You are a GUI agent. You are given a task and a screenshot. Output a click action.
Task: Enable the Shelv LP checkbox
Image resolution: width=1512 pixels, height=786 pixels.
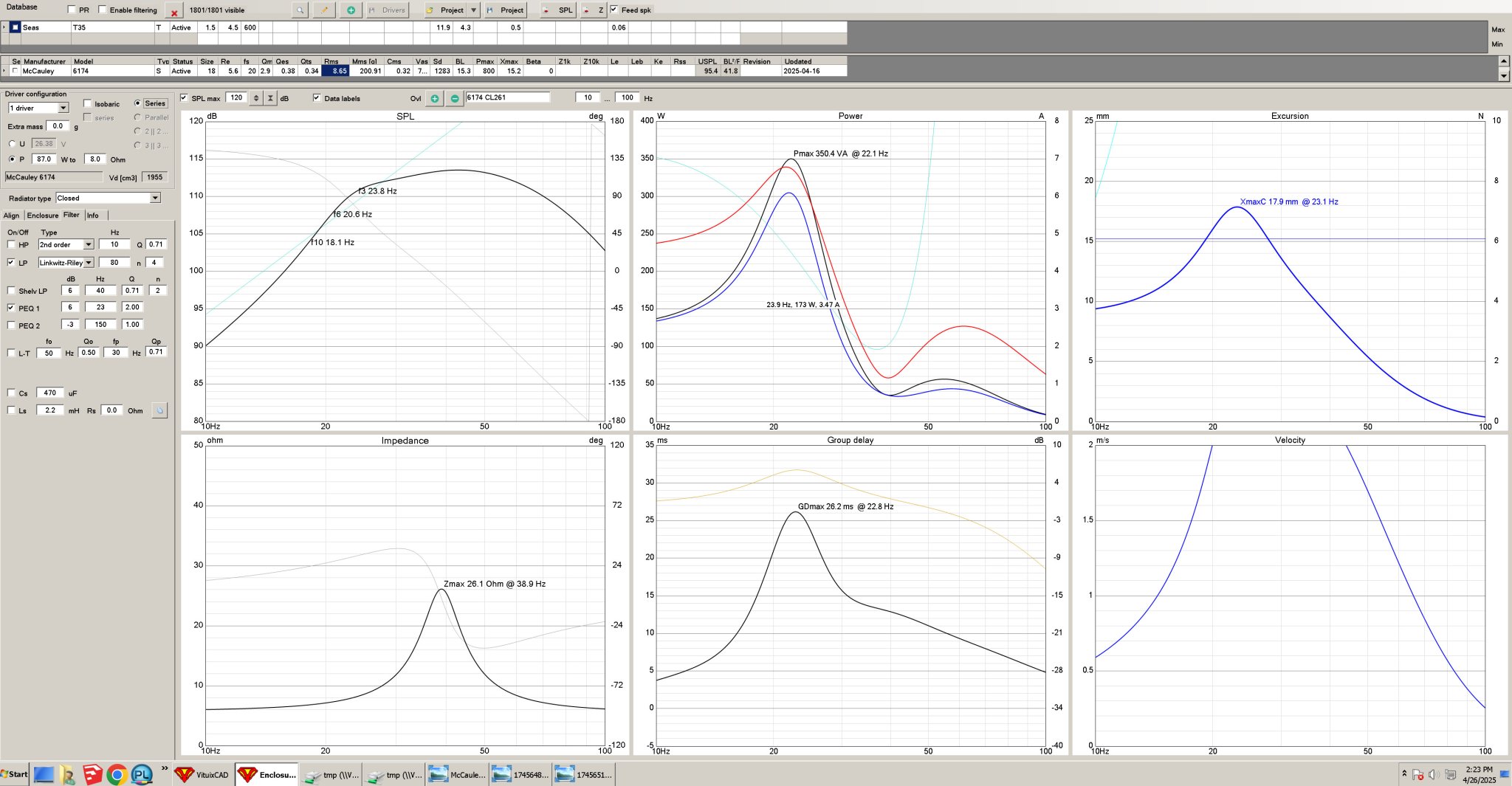pos(11,291)
